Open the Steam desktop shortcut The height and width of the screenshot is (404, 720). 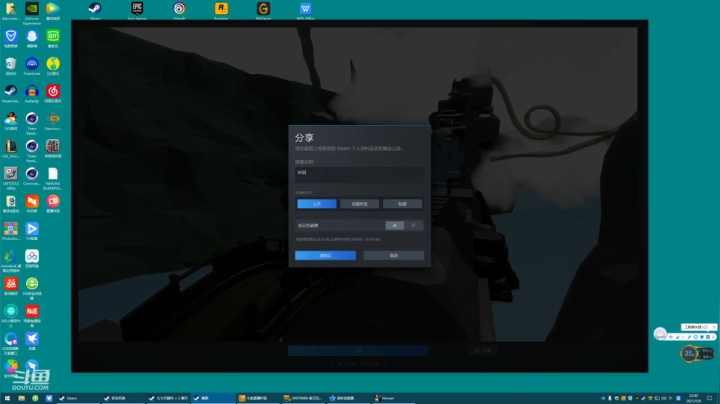95,11
